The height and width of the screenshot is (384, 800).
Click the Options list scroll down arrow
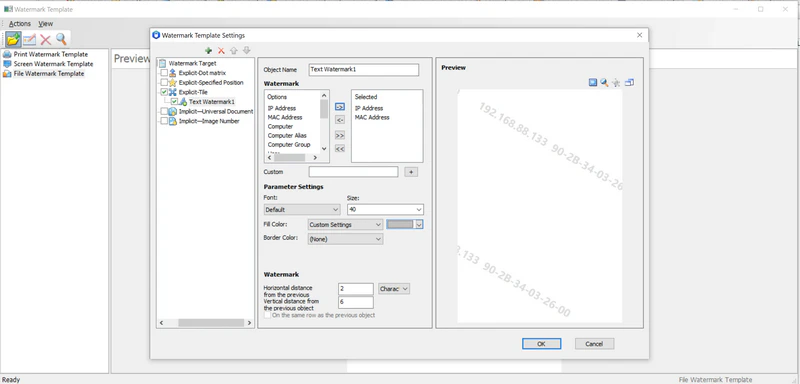click(x=323, y=148)
